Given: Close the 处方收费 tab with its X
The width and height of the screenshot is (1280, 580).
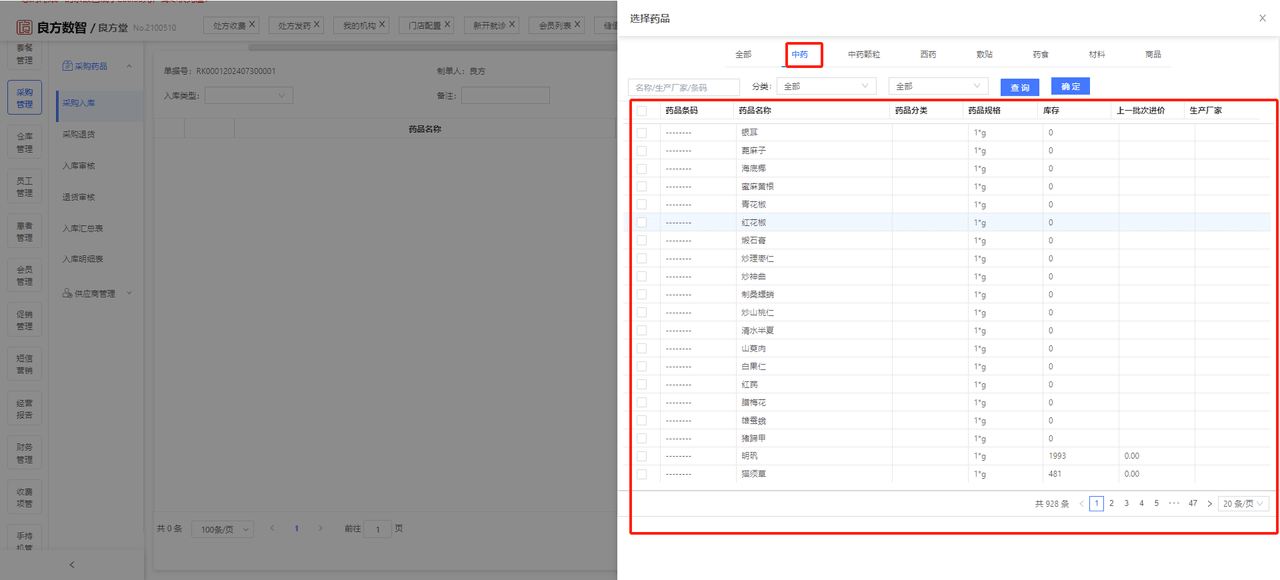Looking at the screenshot, I should coord(252,24).
